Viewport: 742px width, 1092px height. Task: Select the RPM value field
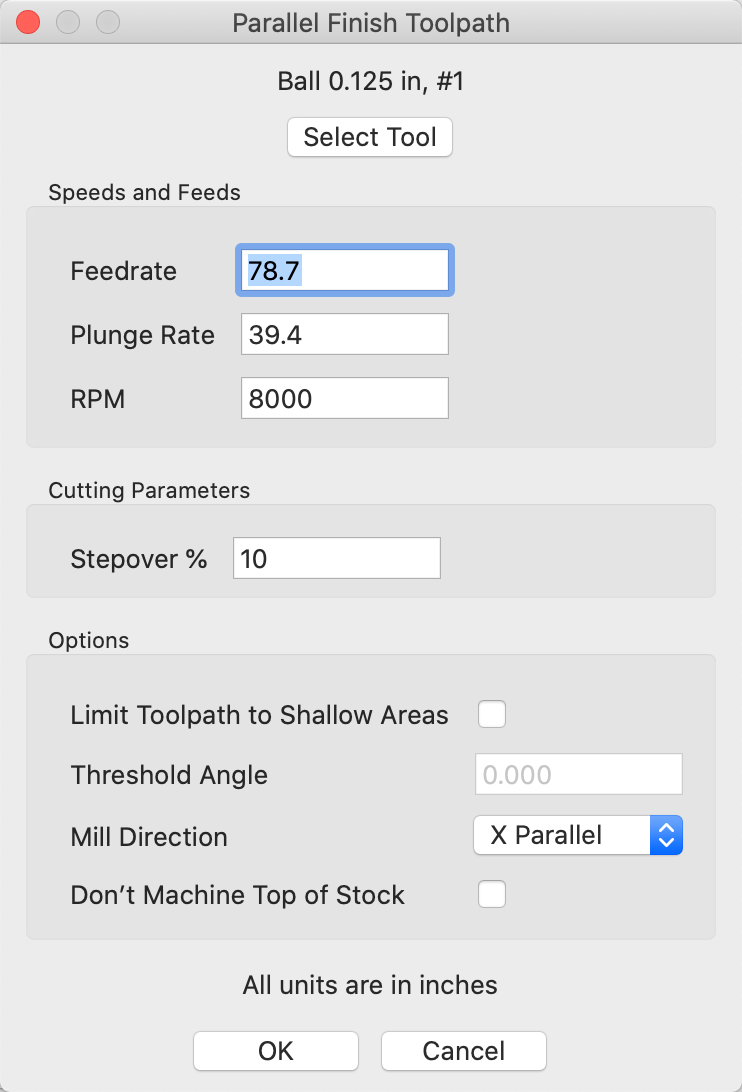tap(345, 398)
